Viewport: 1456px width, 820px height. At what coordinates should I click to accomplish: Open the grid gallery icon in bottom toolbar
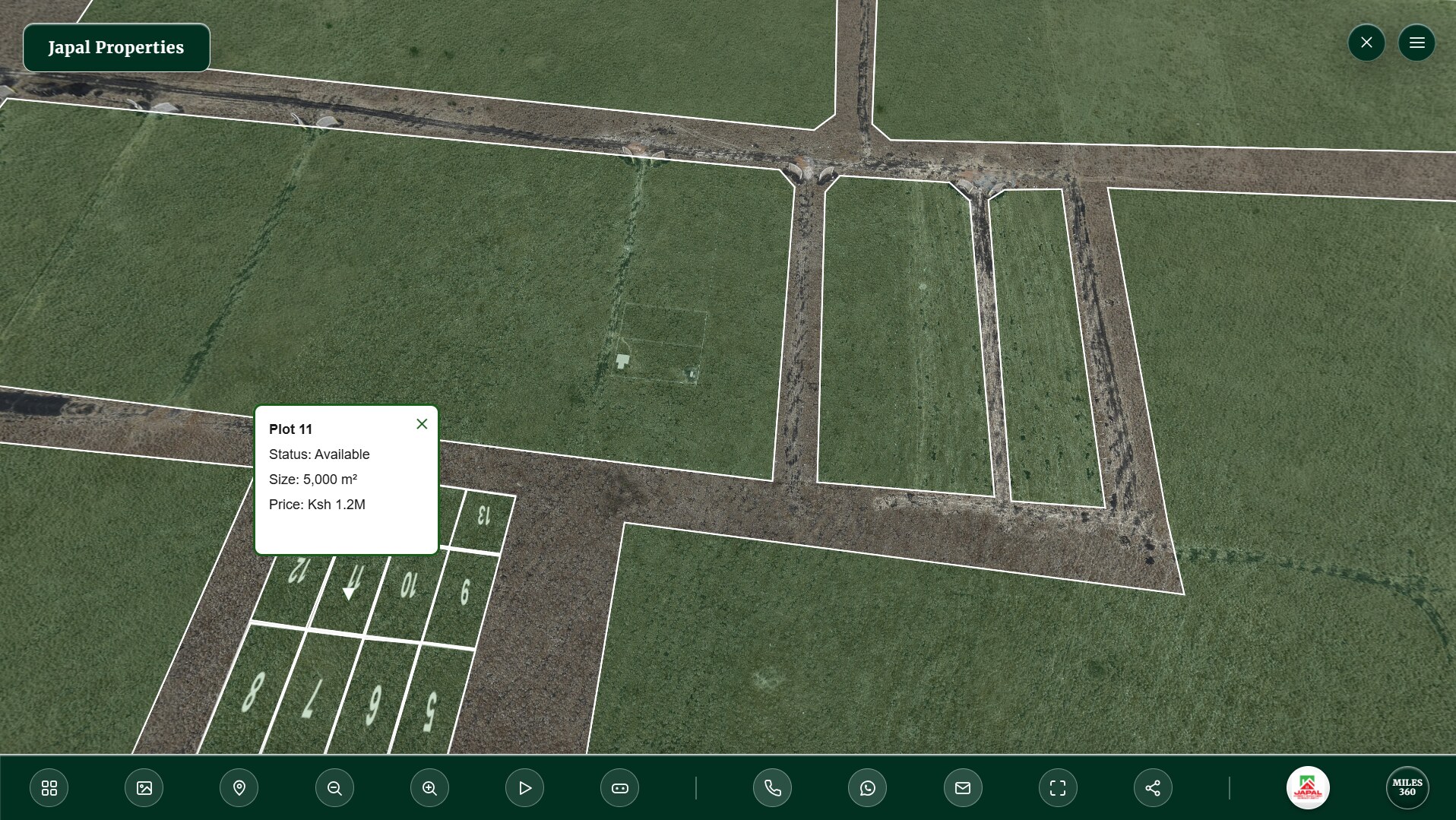(x=49, y=788)
